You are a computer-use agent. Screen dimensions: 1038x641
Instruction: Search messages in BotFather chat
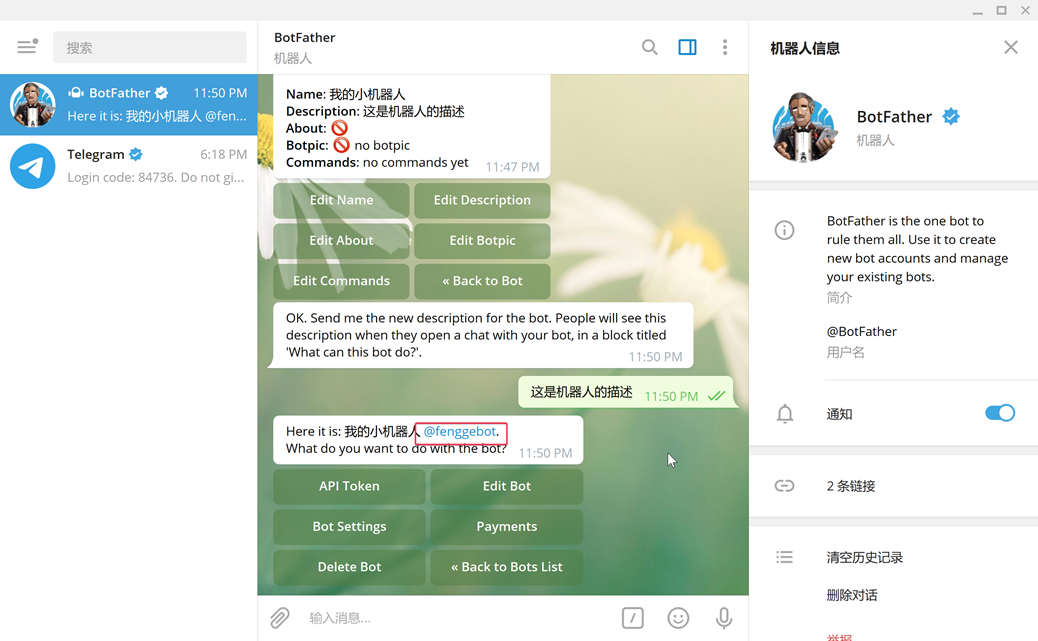click(x=649, y=47)
